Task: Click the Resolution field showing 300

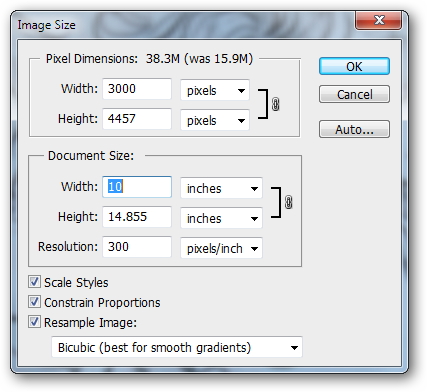Action: [137, 247]
